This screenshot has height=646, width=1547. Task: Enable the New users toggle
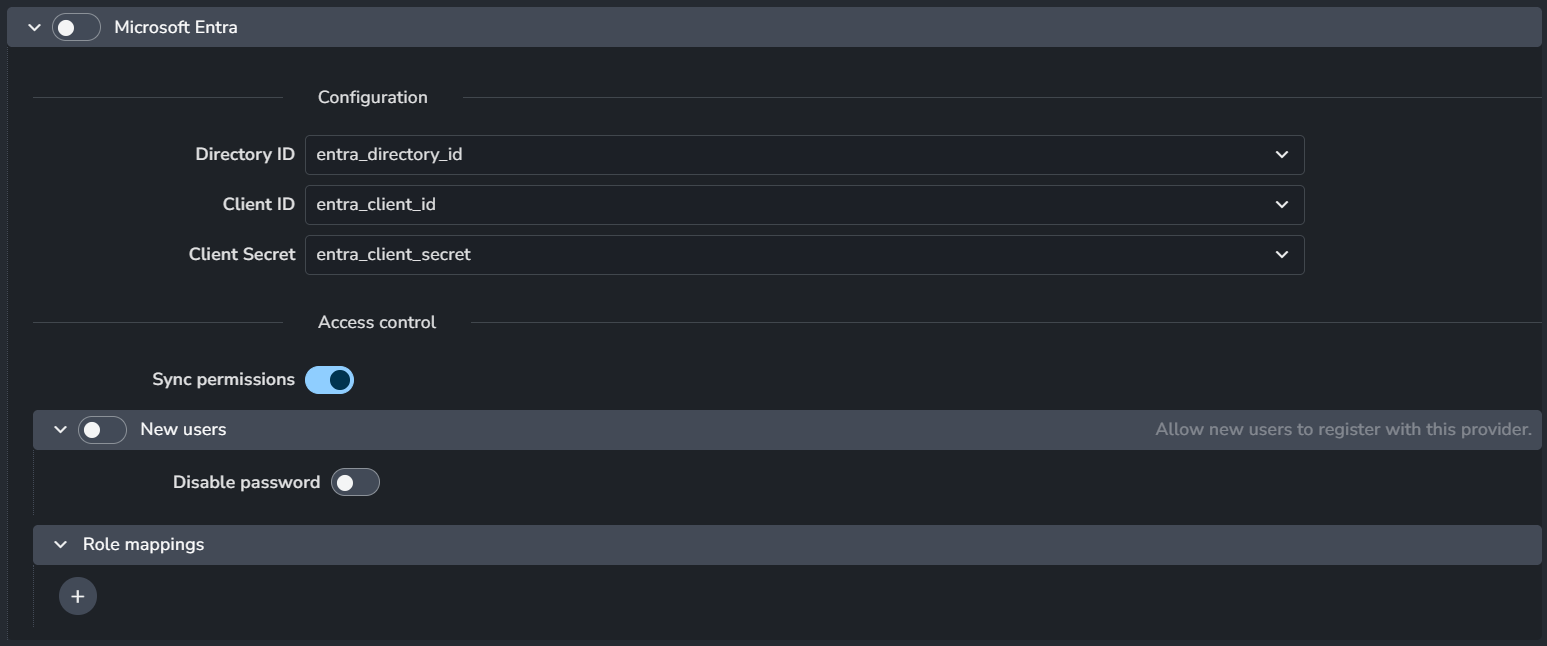103,430
